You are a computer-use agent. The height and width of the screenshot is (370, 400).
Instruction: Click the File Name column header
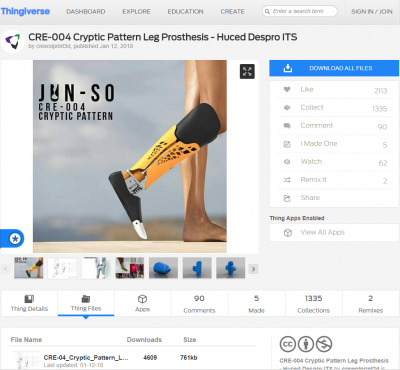[x=26, y=340]
